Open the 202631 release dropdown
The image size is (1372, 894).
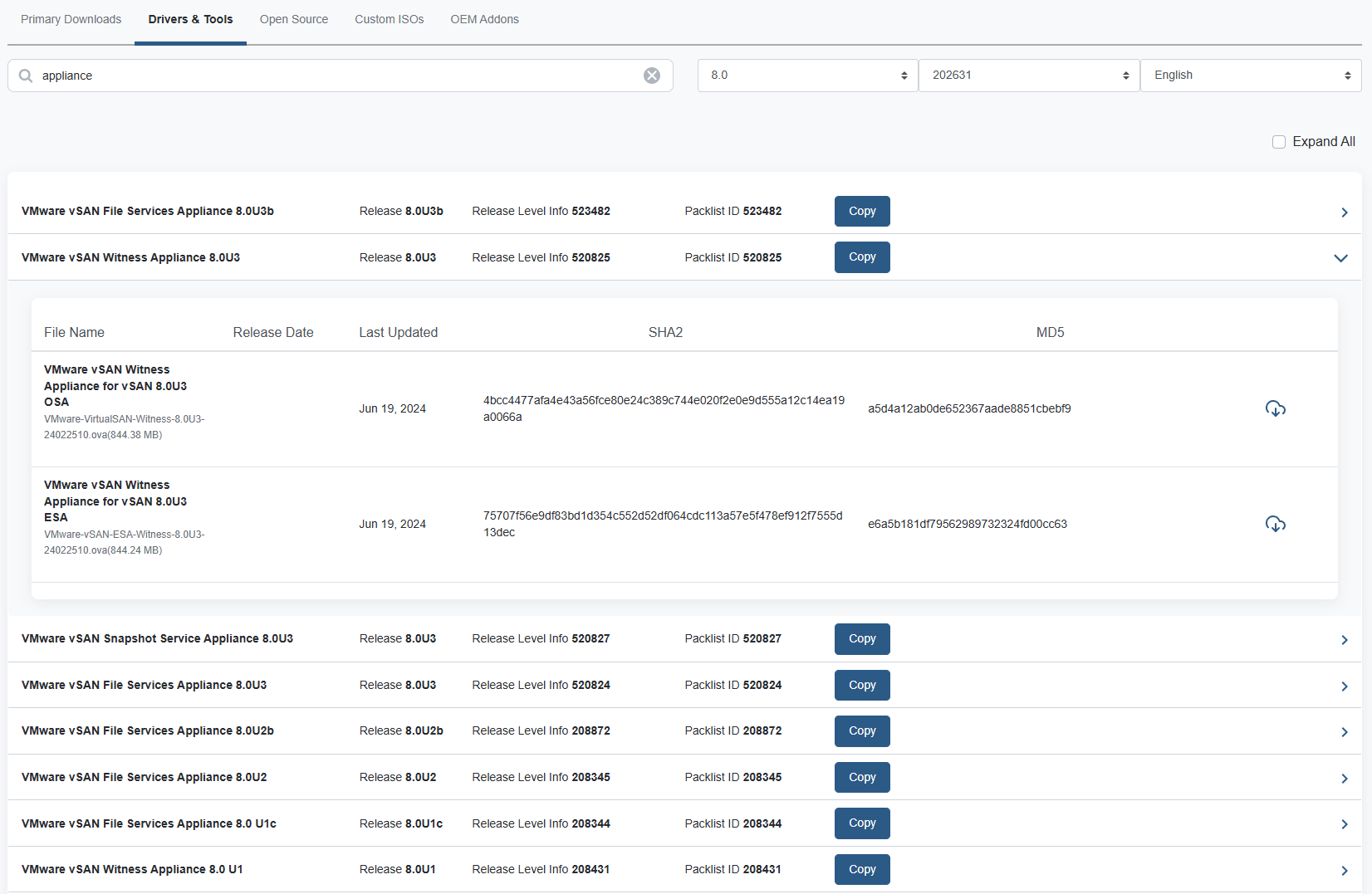(x=1028, y=76)
